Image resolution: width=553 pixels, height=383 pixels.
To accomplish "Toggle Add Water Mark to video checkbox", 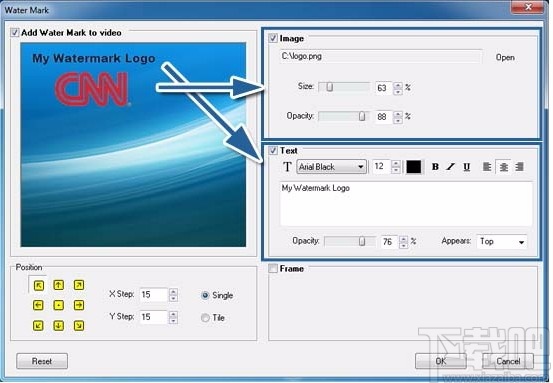I will tap(14, 33).
